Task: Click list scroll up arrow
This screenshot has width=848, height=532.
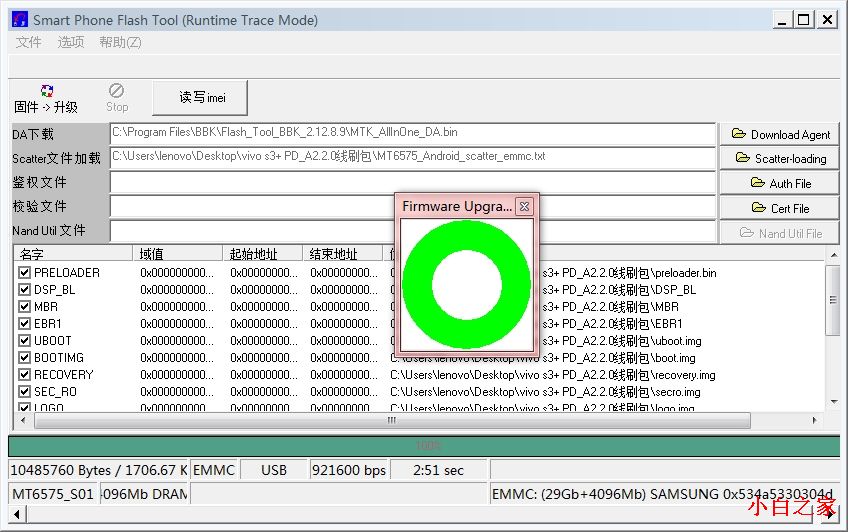Action: (x=833, y=254)
